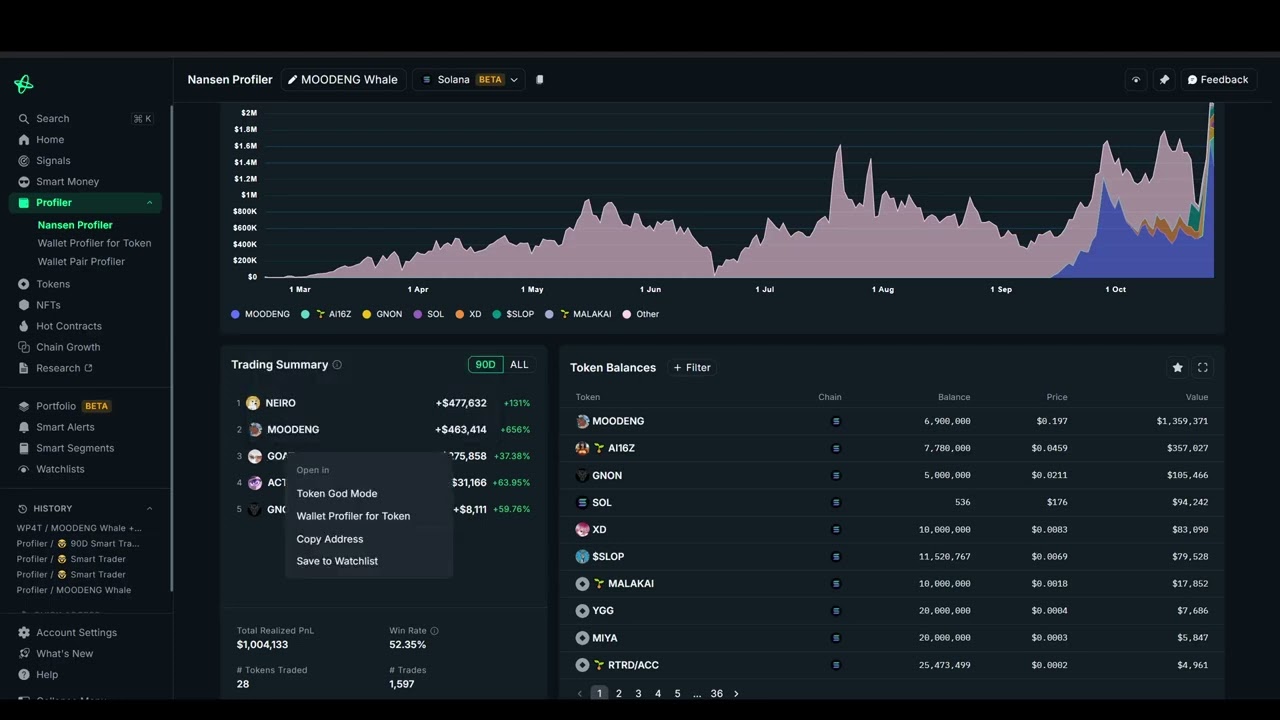Open Wallet Pair Profiler
This screenshot has width=1280, height=720.
coord(81,261)
